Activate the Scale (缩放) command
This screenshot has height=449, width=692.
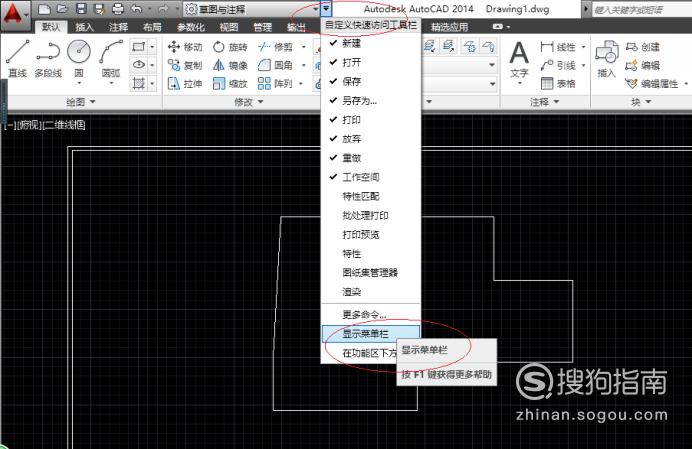[x=230, y=83]
